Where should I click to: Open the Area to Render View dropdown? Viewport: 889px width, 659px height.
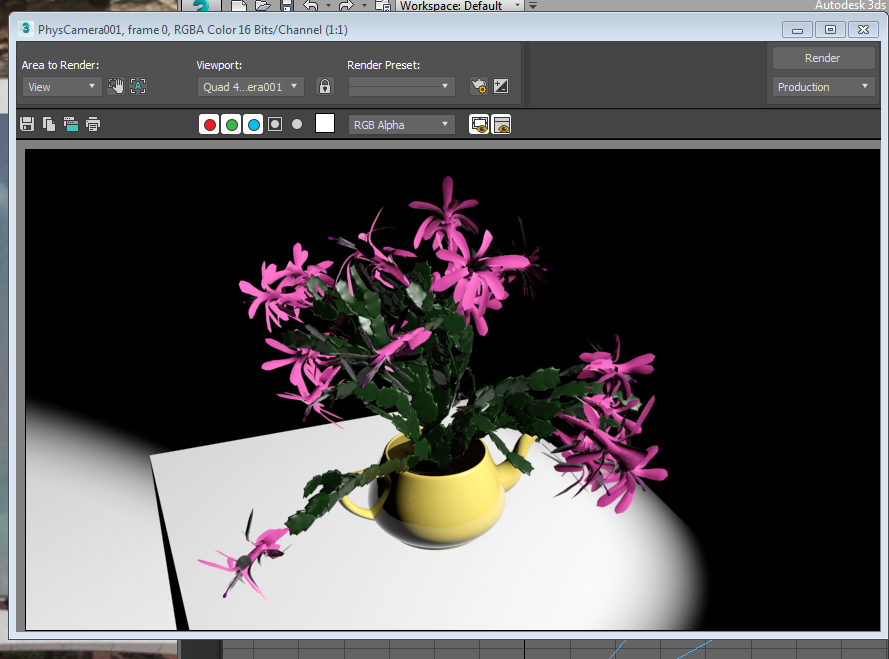coord(62,87)
